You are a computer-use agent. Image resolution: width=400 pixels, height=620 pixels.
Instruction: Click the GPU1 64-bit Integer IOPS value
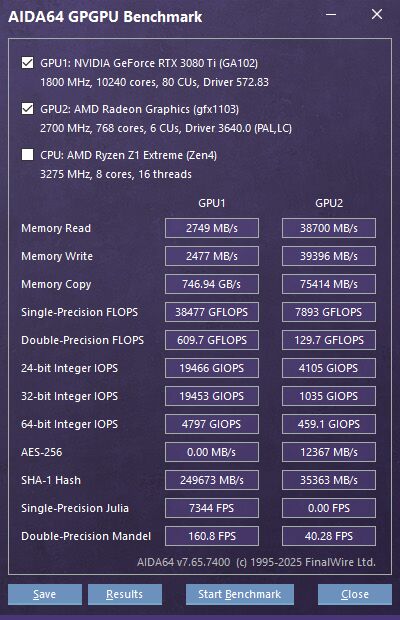[x=212, y=424]
